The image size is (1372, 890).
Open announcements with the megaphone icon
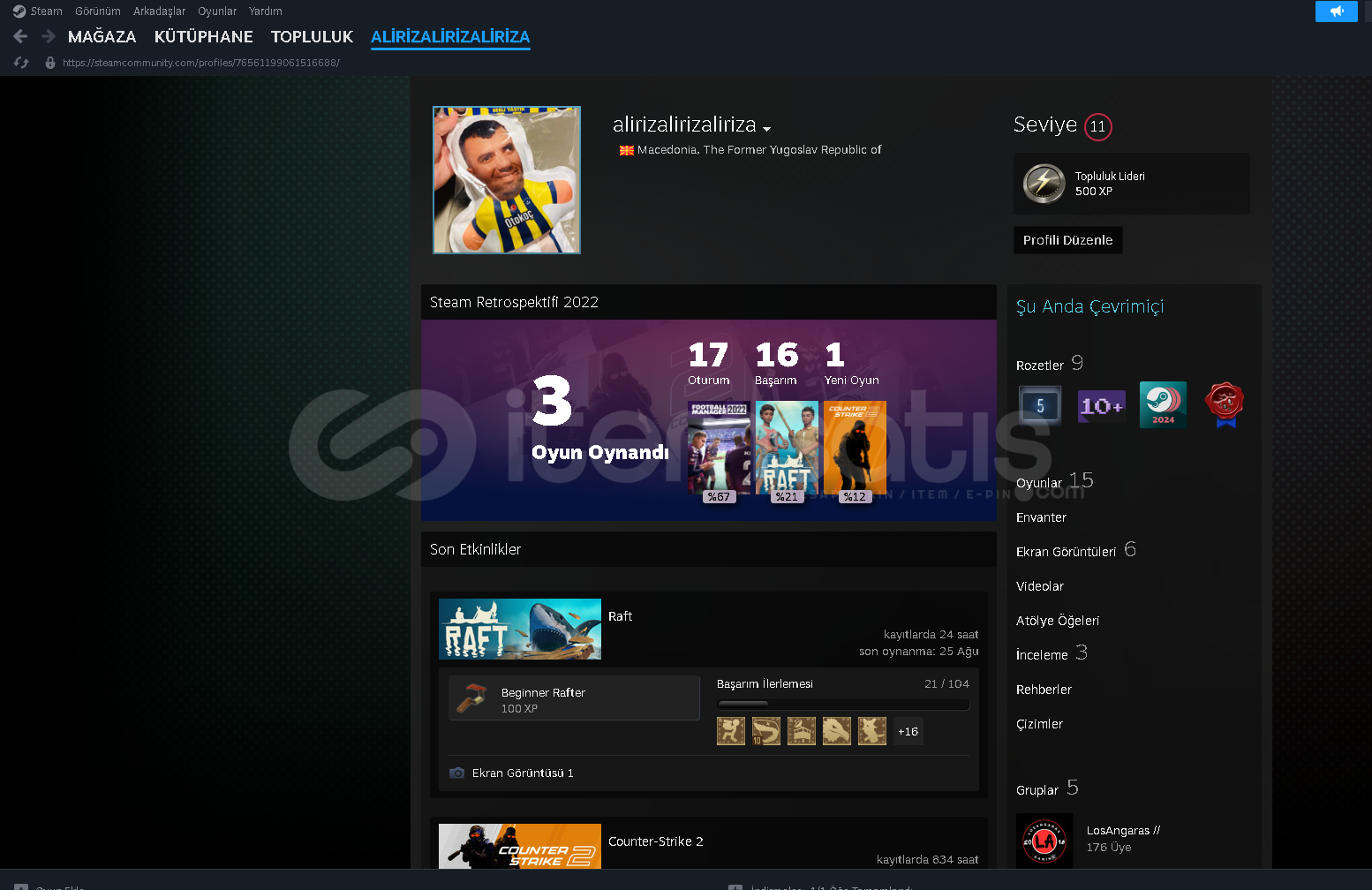[x=1337, y=11]
